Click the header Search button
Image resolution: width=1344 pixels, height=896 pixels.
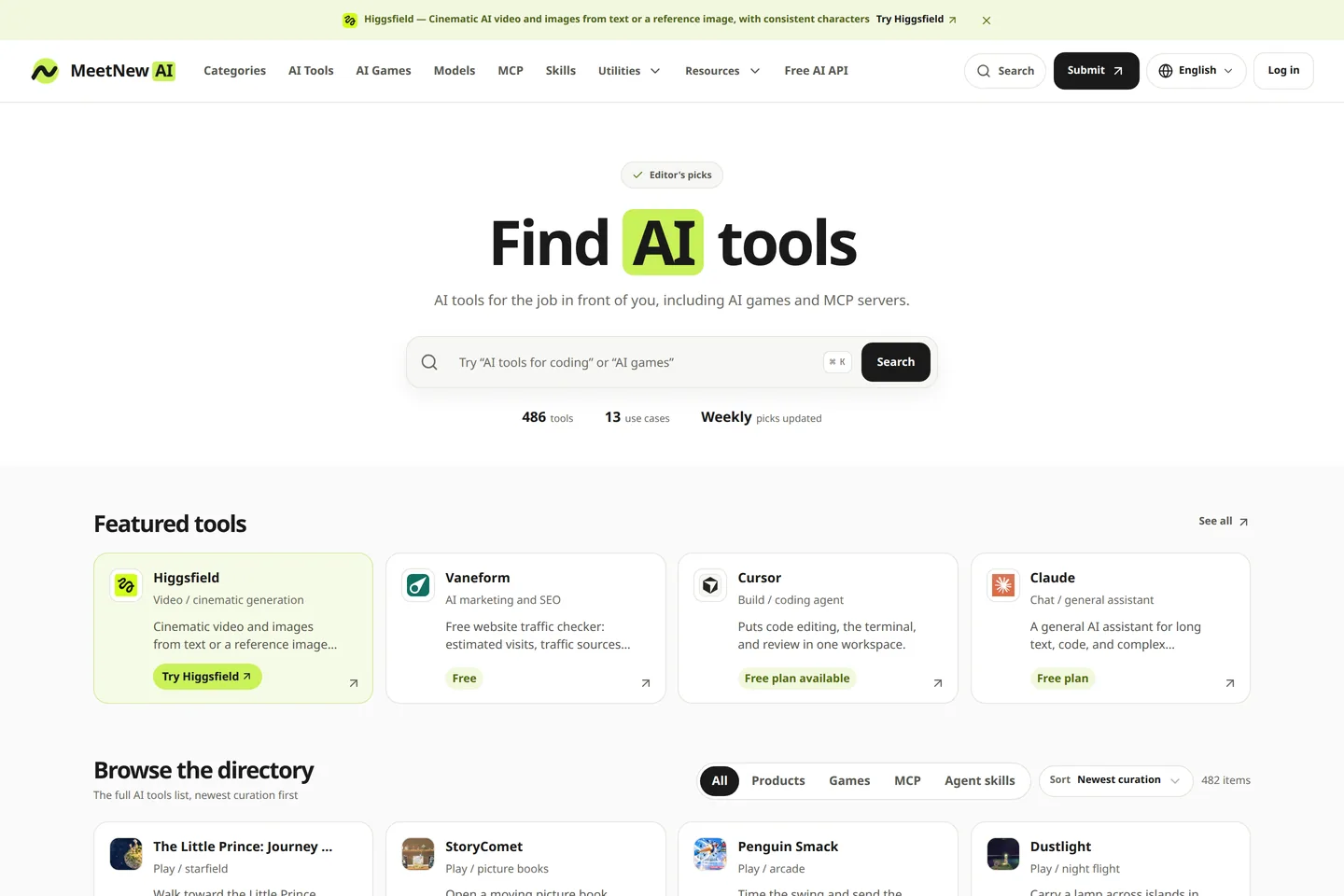click(1005, 71)
